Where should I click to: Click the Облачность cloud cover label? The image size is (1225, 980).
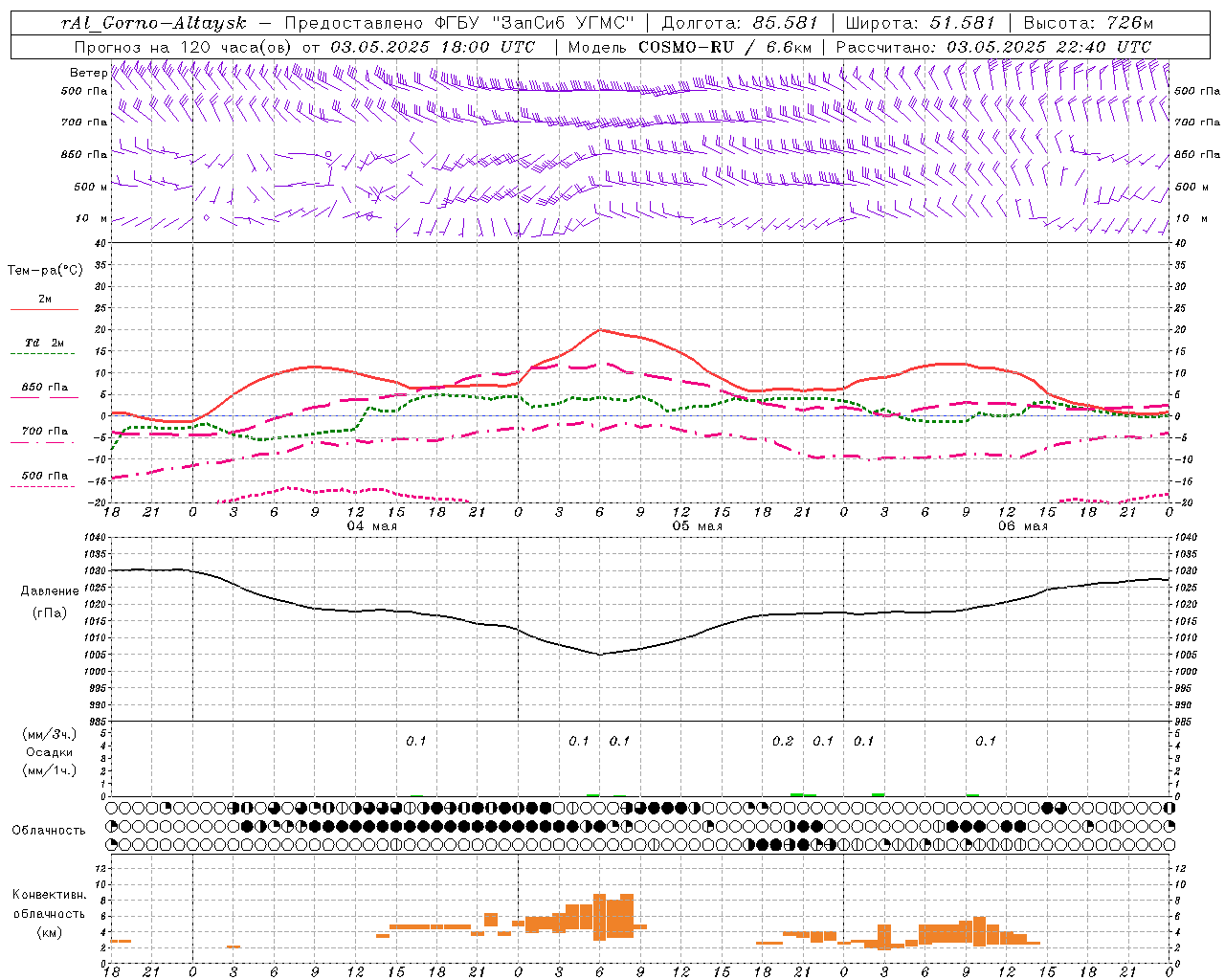[x=49, y=831]
